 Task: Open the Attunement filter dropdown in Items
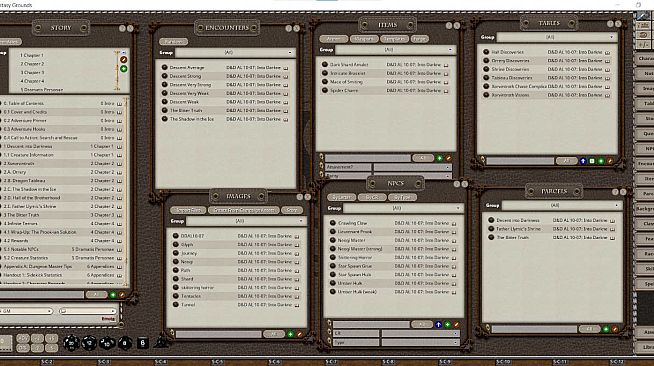412,167
